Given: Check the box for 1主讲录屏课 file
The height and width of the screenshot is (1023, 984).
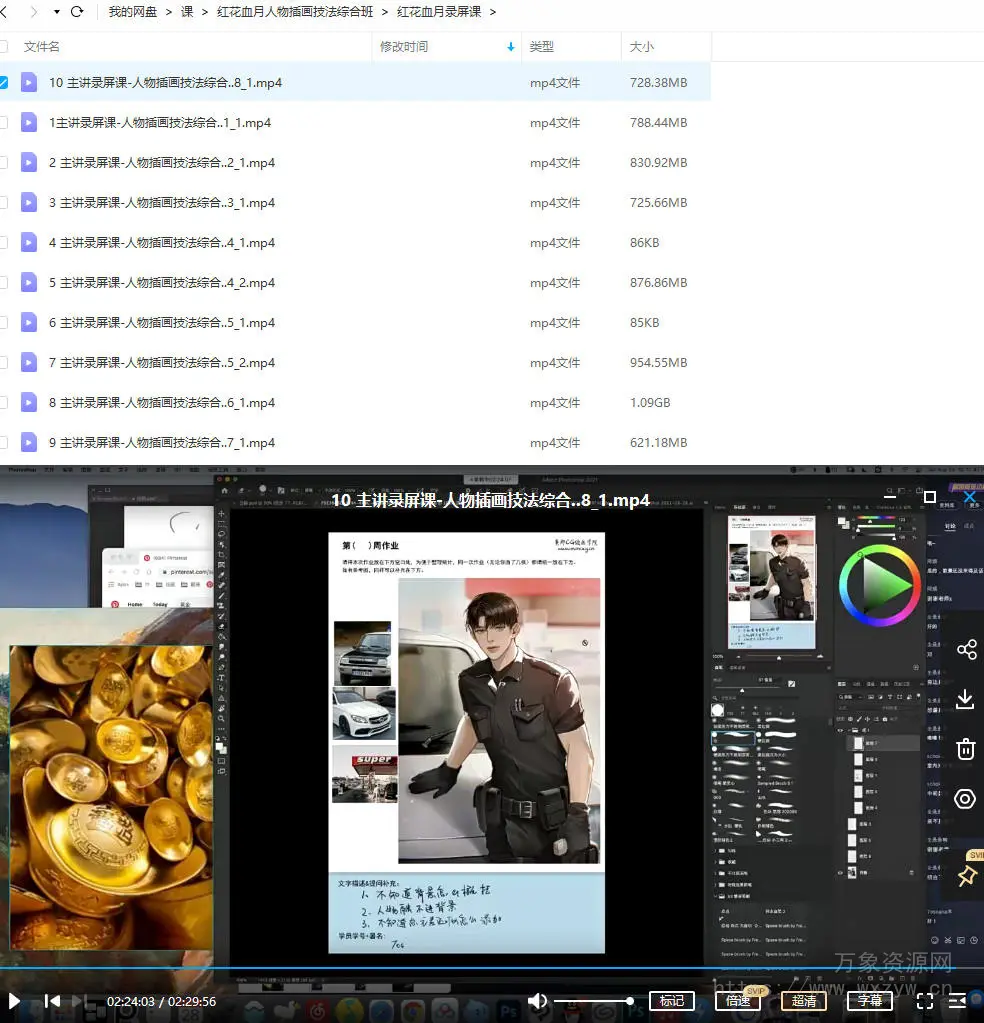Looking at the screenshot, I should (3, 123).
